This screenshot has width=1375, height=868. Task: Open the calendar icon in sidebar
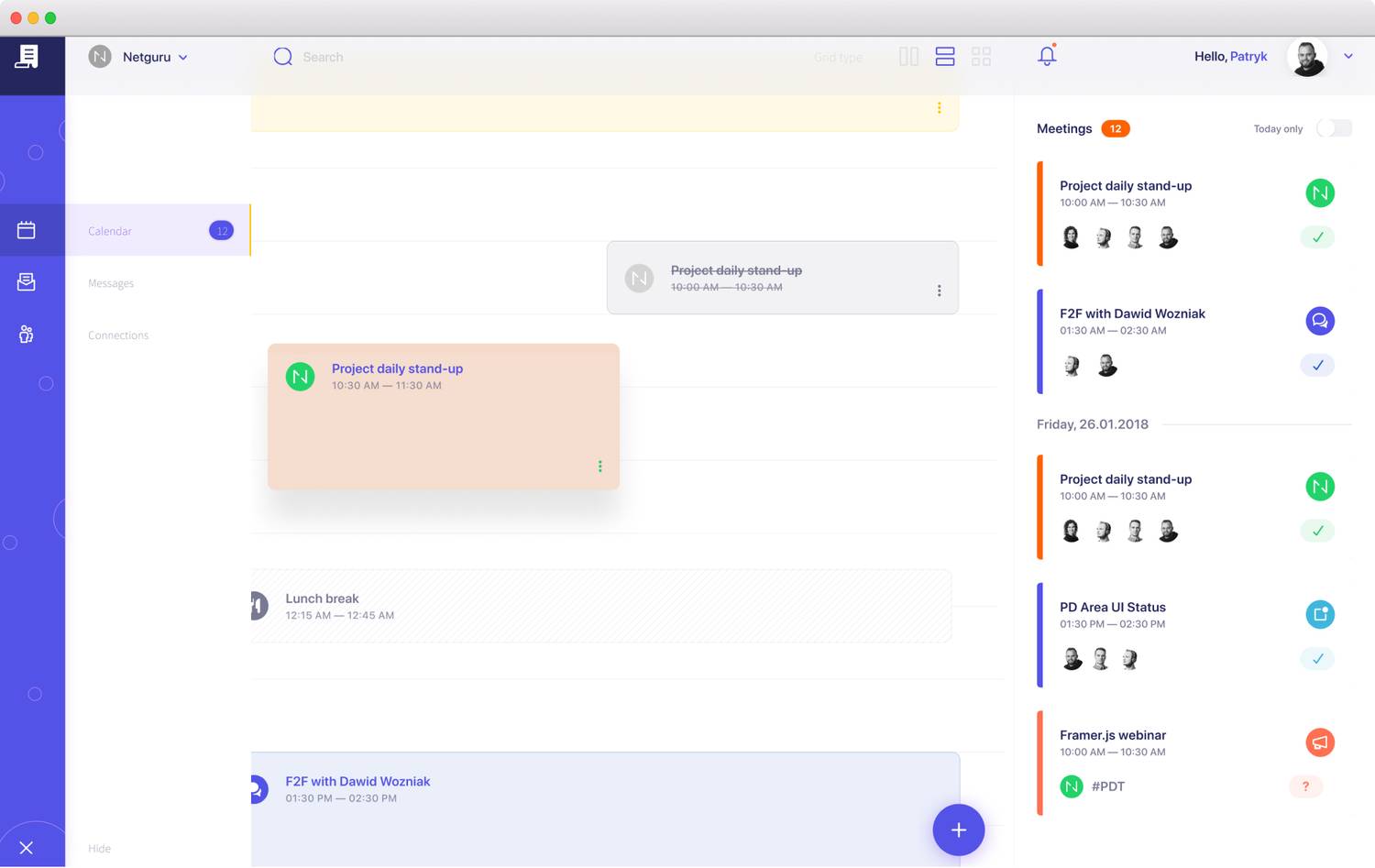point(27,230)
